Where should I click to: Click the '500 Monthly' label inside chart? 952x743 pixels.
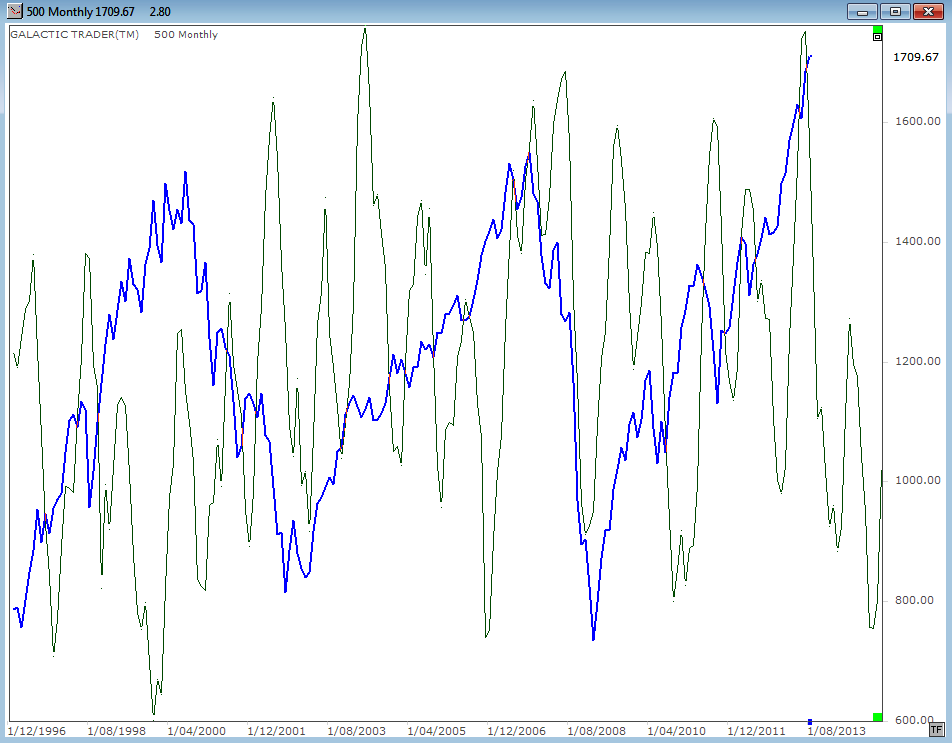tap(186, 35)
